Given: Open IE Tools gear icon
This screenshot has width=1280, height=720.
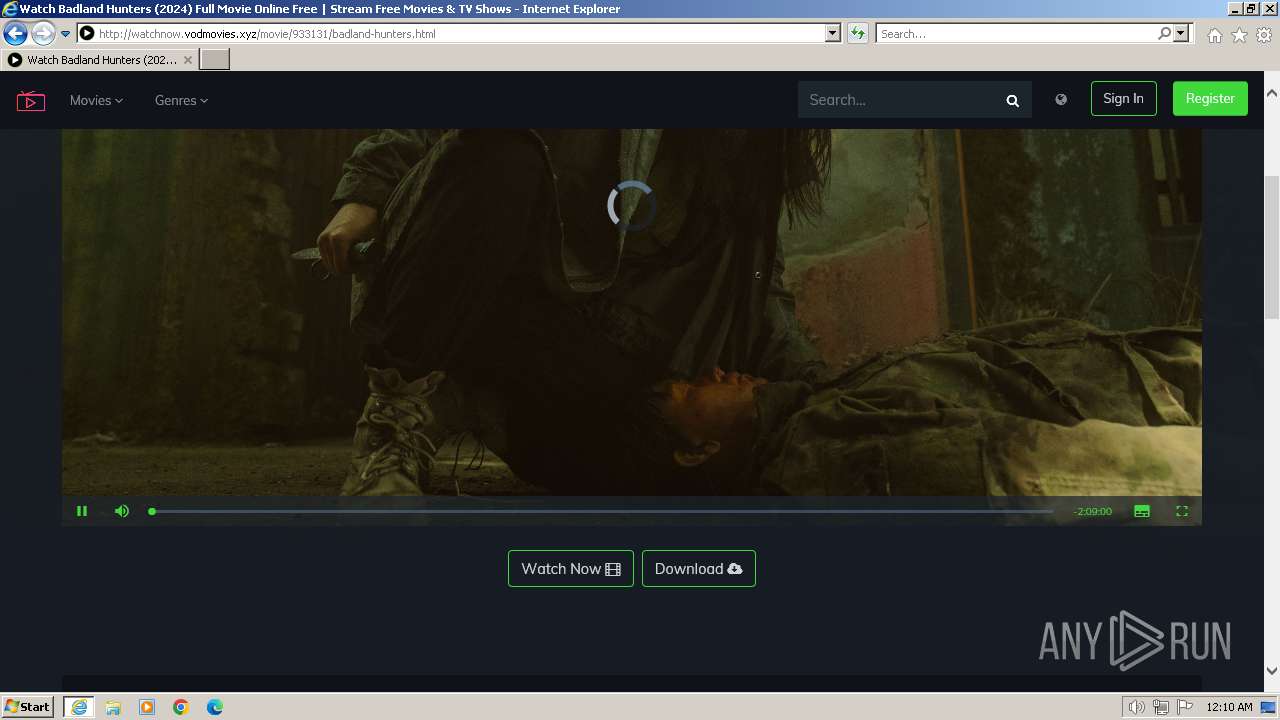Looking at the screenshot, I should click(1264, 35).
